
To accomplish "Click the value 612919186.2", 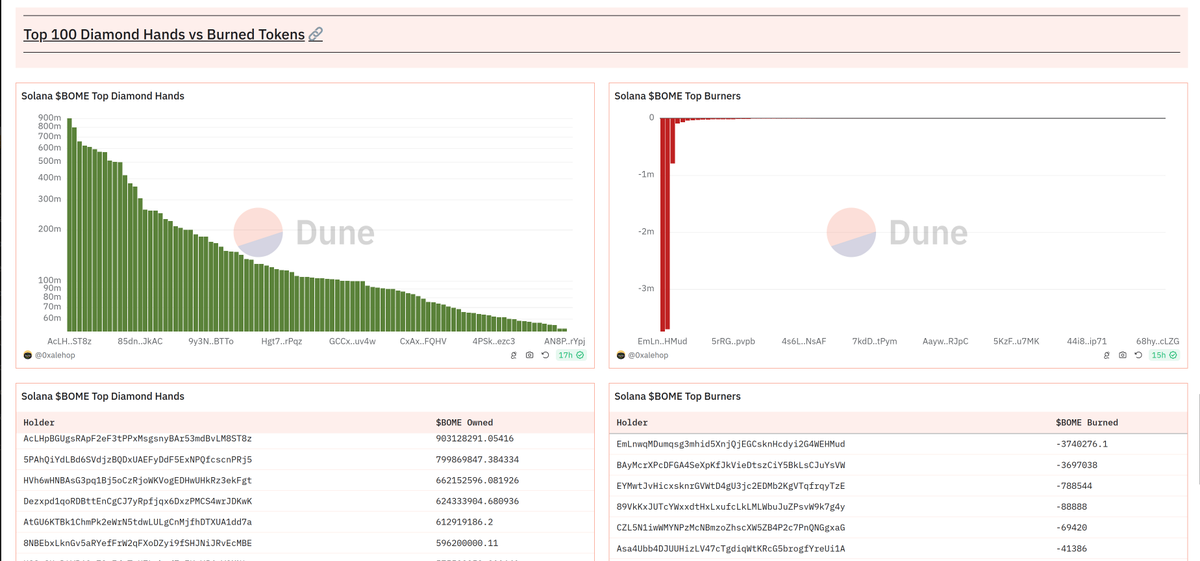I will (464, 522).
